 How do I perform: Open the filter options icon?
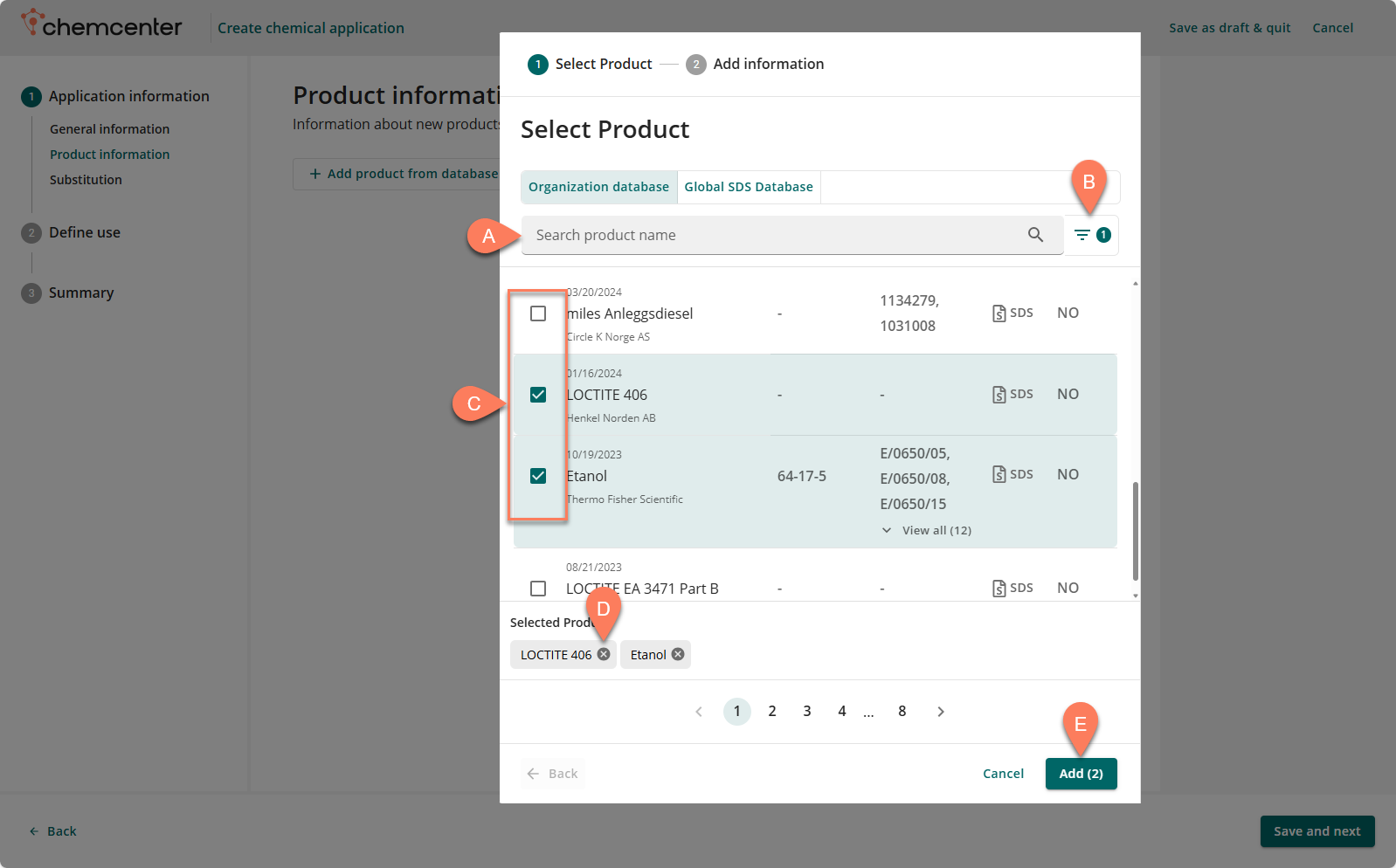[1082, 235]
